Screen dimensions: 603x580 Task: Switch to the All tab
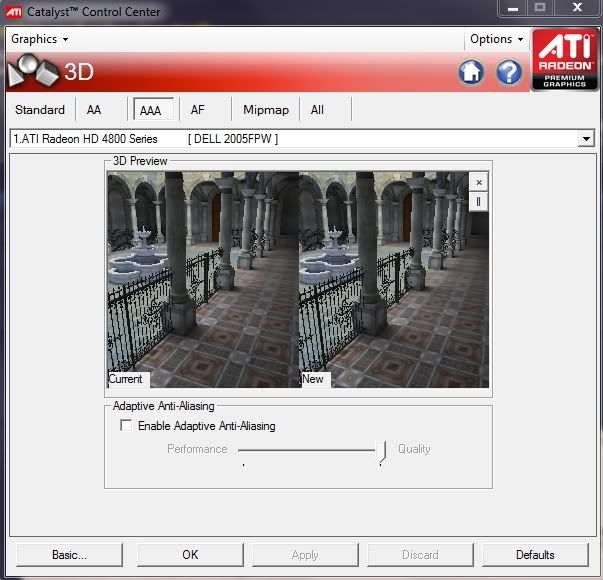317,110
